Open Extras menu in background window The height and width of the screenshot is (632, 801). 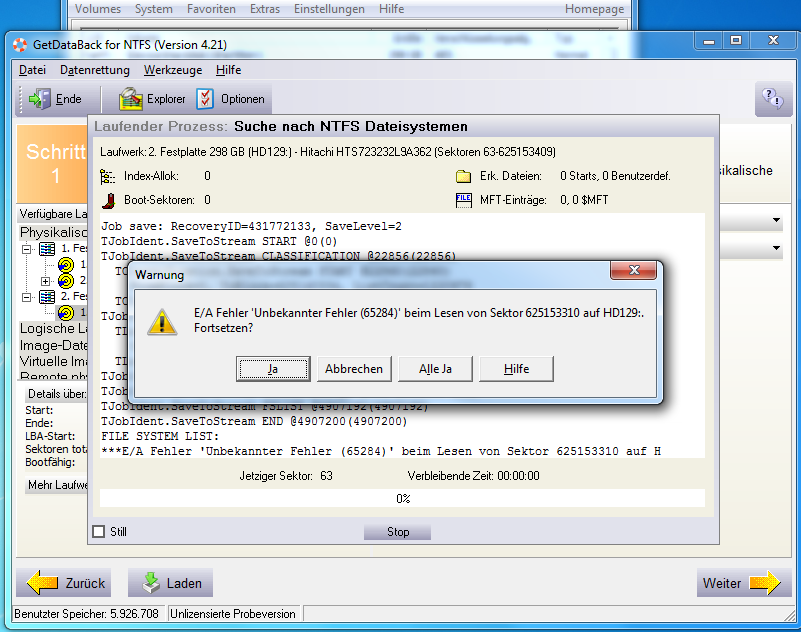tap(265, 9)
